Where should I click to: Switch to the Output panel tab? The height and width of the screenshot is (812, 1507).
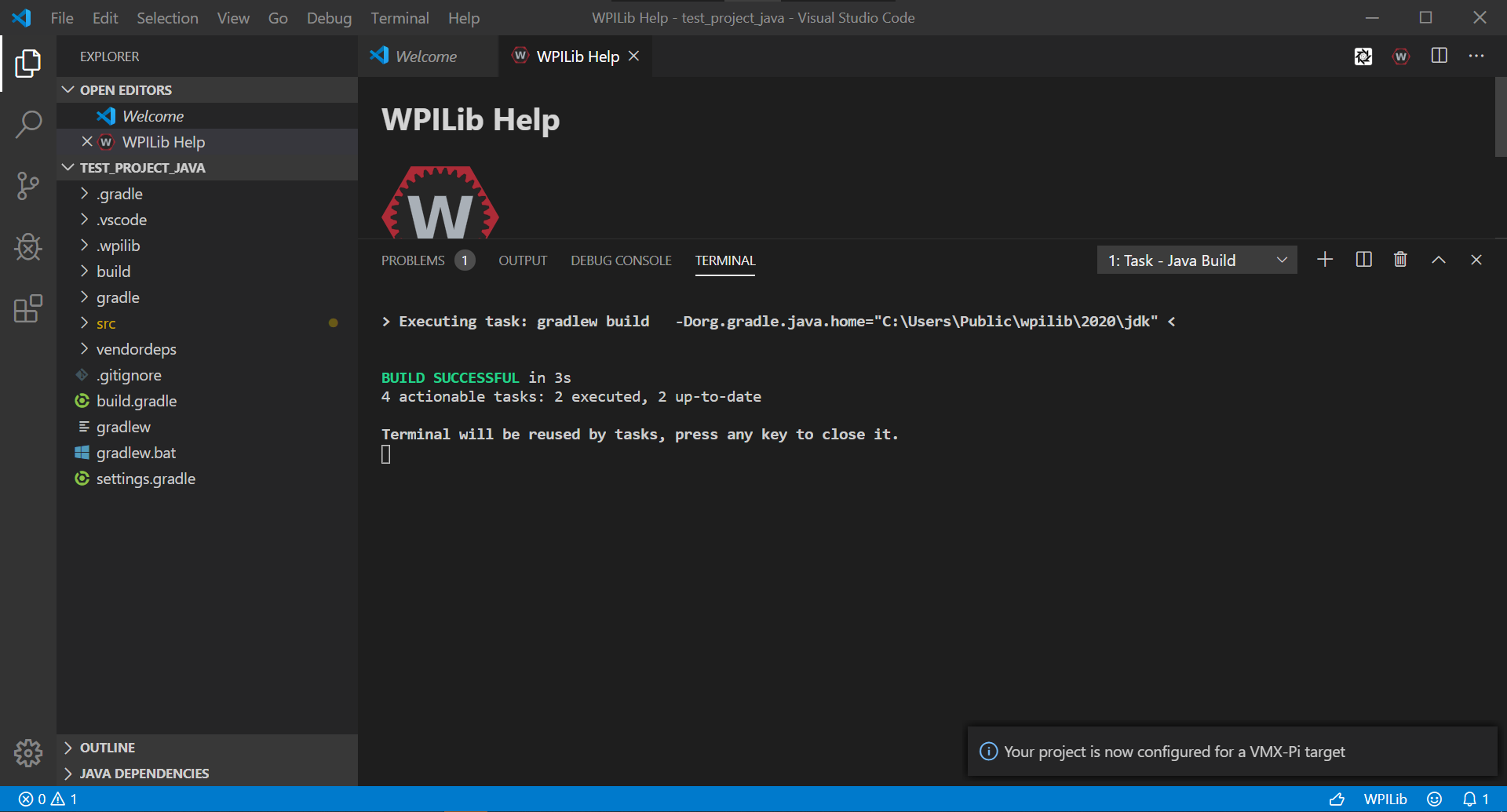pos(523,260)
